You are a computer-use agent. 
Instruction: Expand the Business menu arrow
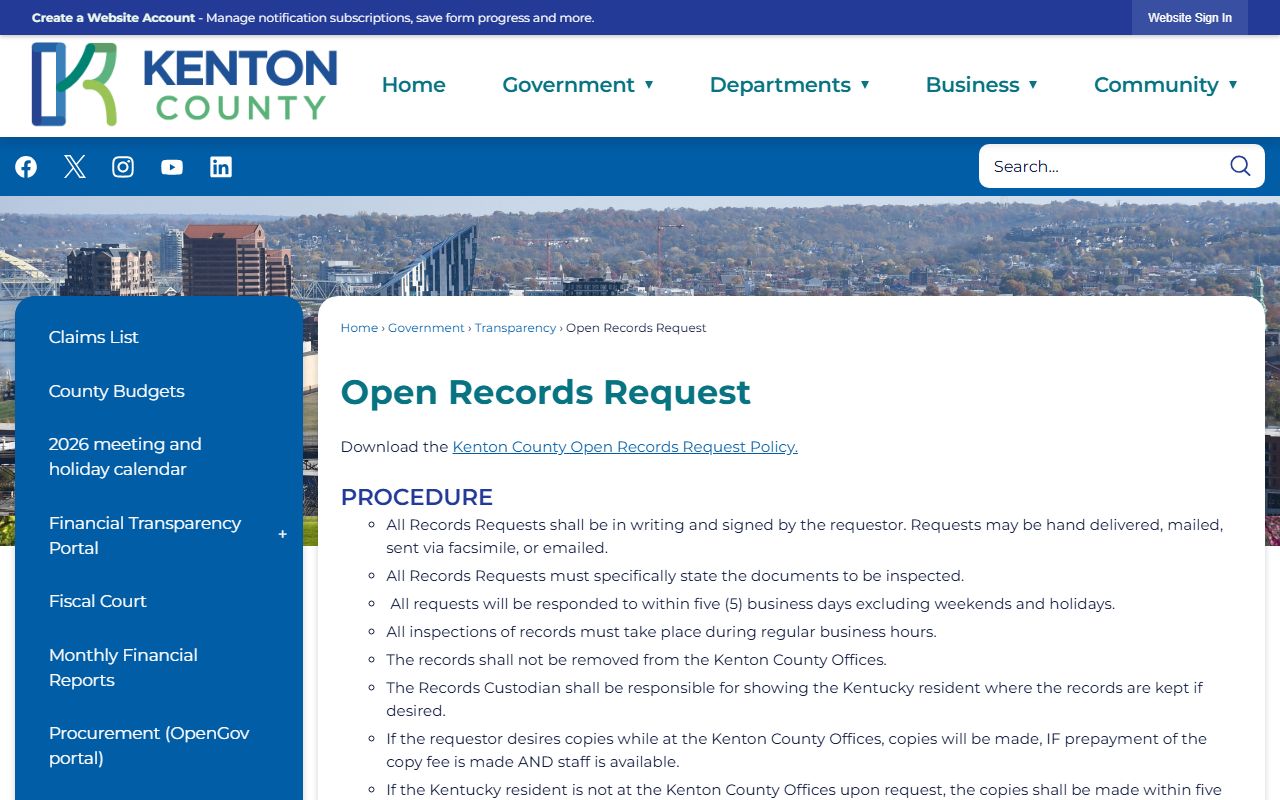coord(1033,85)
